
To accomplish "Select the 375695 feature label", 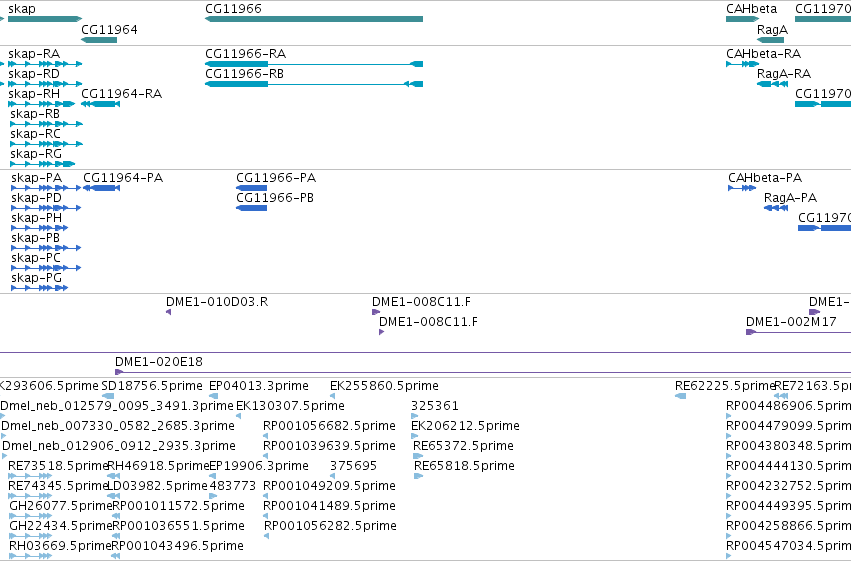I will (x=353, y=467).
